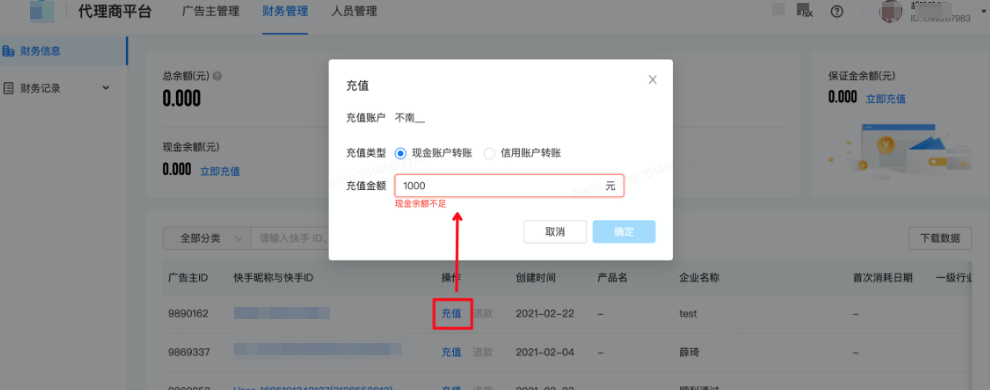990x390 pixels.
Task: Click the 财务记录 list icon
Action: (x=9, y=88)
